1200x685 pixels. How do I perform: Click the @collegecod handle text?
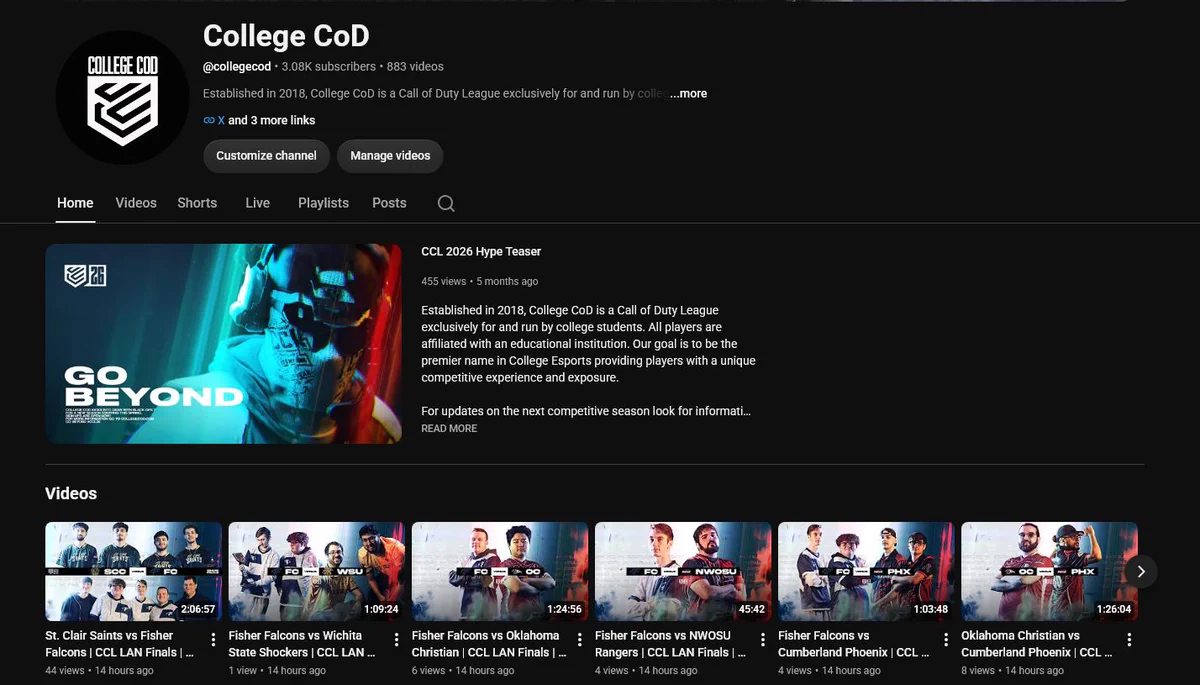[237, 66]
